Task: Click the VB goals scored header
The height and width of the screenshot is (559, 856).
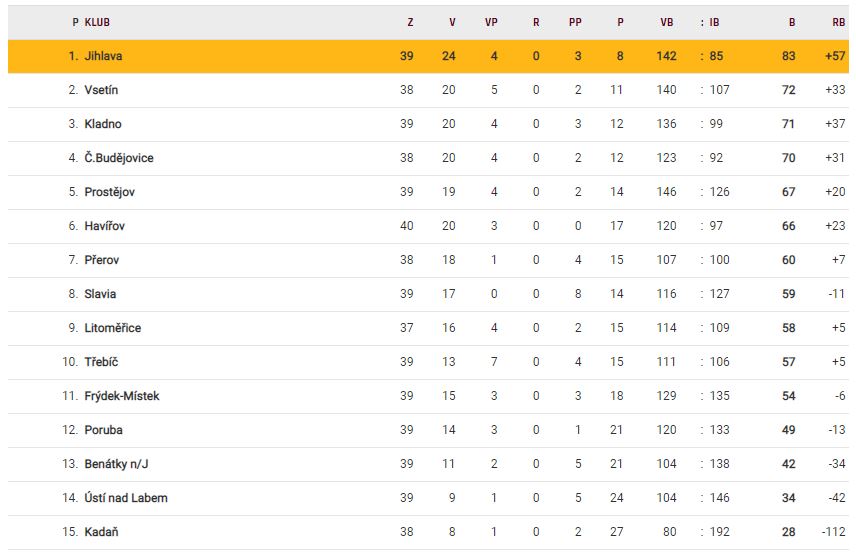Action: click(667, 21)
